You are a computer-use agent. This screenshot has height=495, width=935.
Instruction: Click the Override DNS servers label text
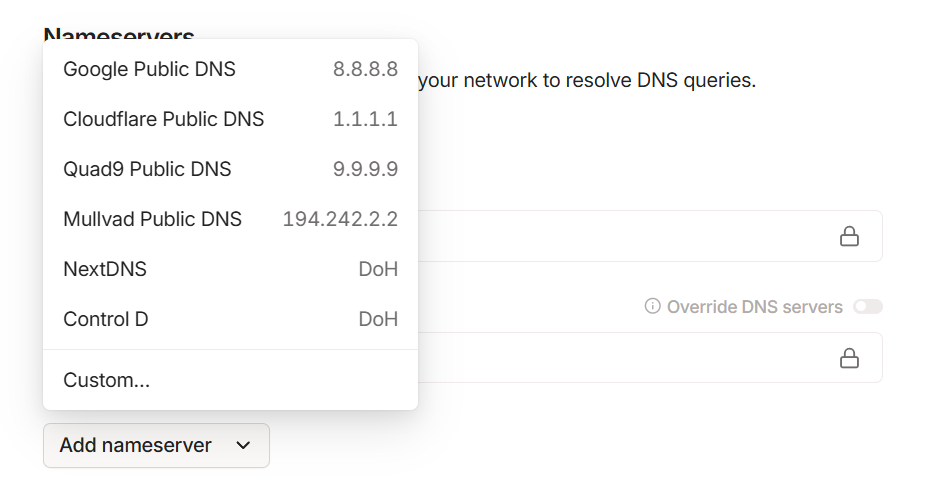[x=755, y=306]
